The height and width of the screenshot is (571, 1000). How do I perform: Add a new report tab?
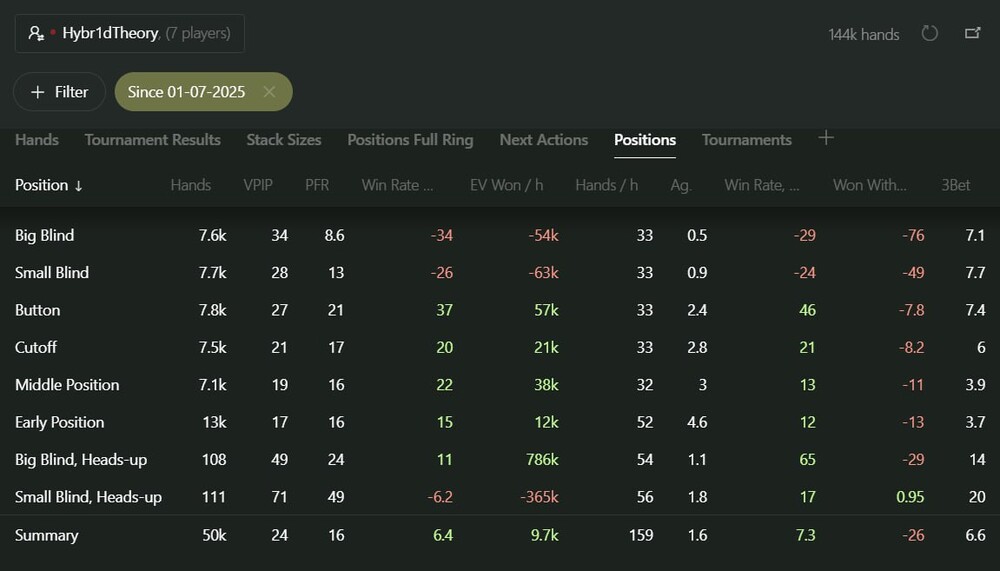click(826, 138)
